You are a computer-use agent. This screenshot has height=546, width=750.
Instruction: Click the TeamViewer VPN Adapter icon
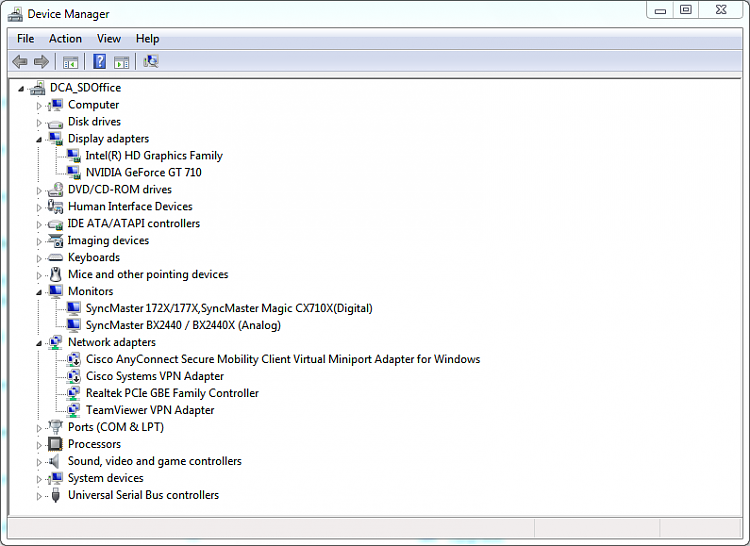click(73, 410)
